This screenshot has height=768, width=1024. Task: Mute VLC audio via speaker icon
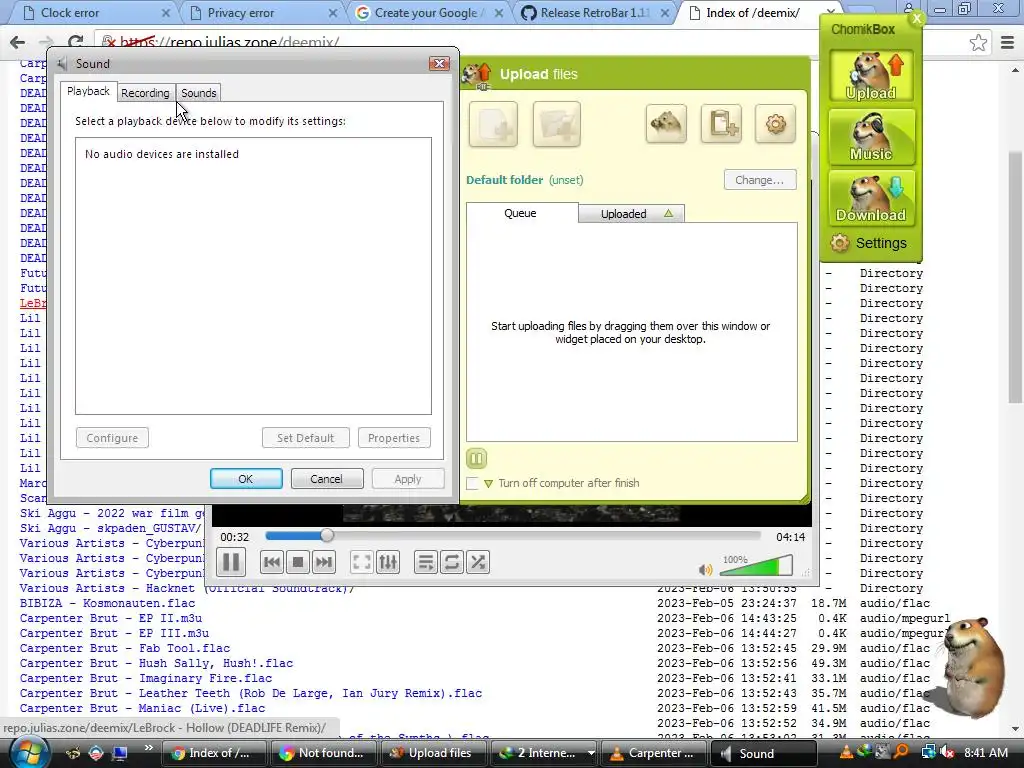(x=705, y=569)
